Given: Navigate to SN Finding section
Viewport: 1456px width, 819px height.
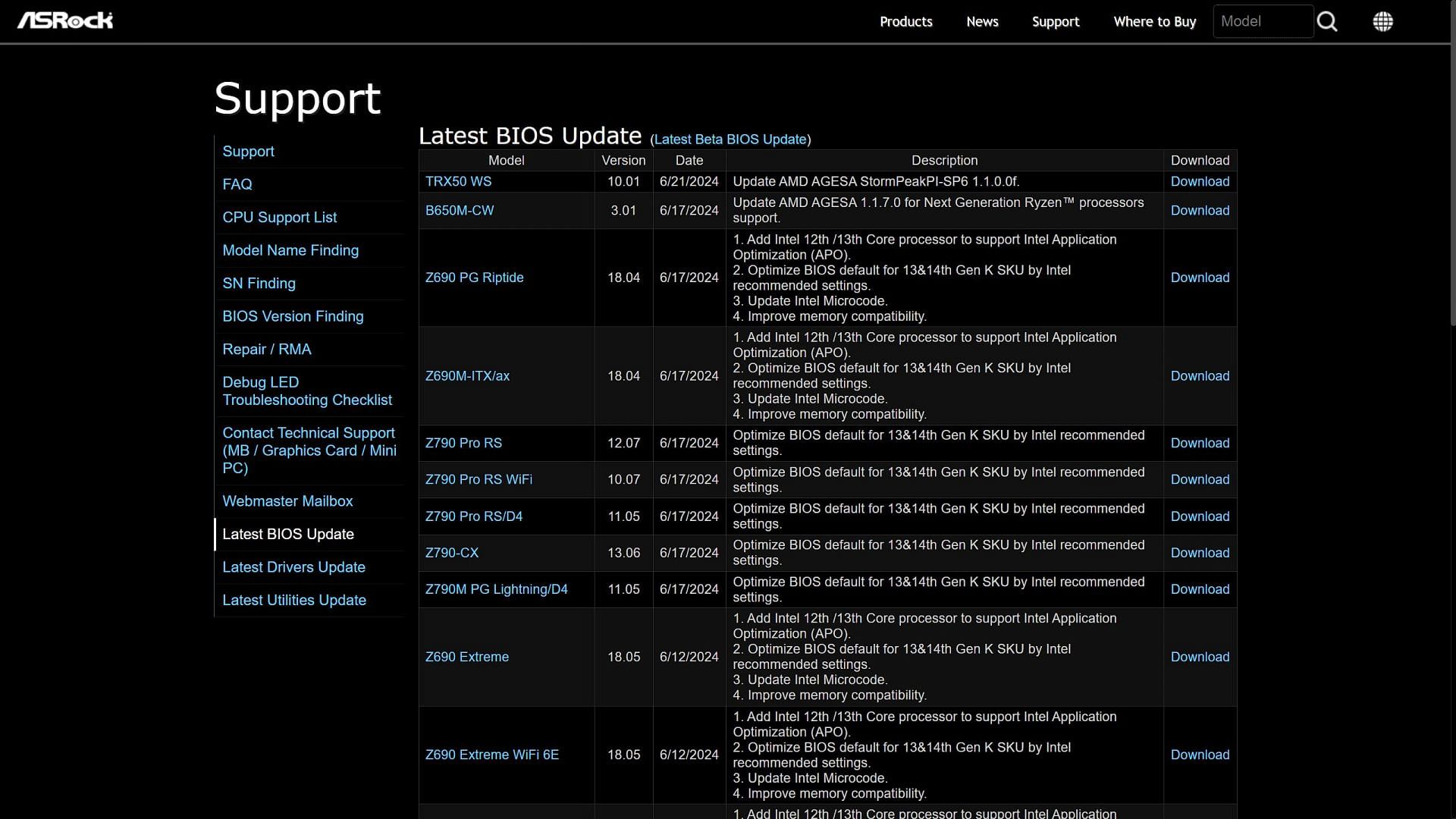Looking at the screenshot, I should coord(259,283).
